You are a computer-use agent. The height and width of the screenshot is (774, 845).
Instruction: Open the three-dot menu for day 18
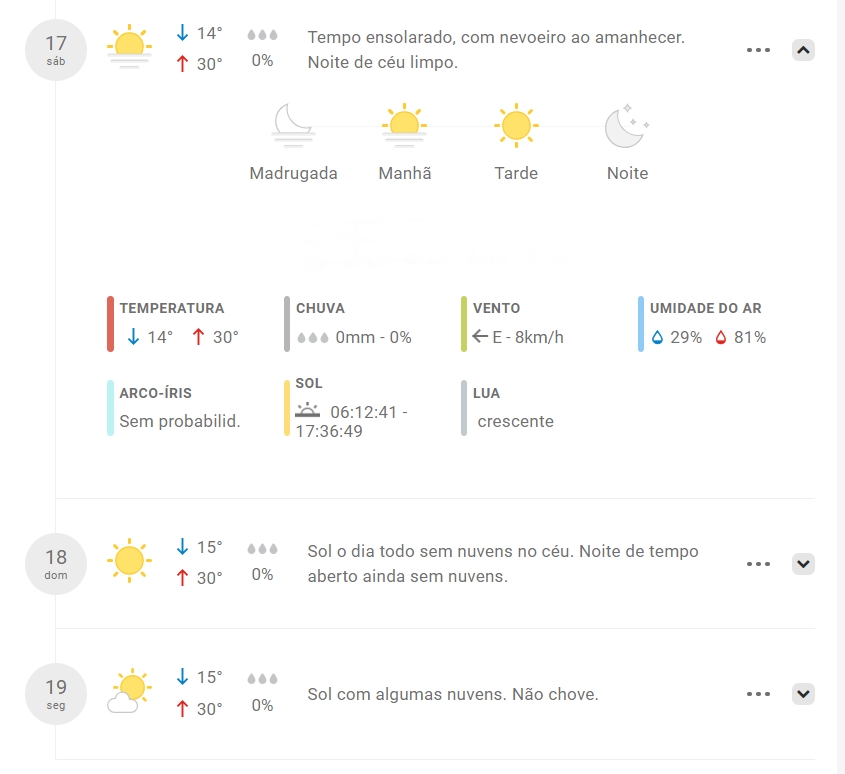[758, 564]
